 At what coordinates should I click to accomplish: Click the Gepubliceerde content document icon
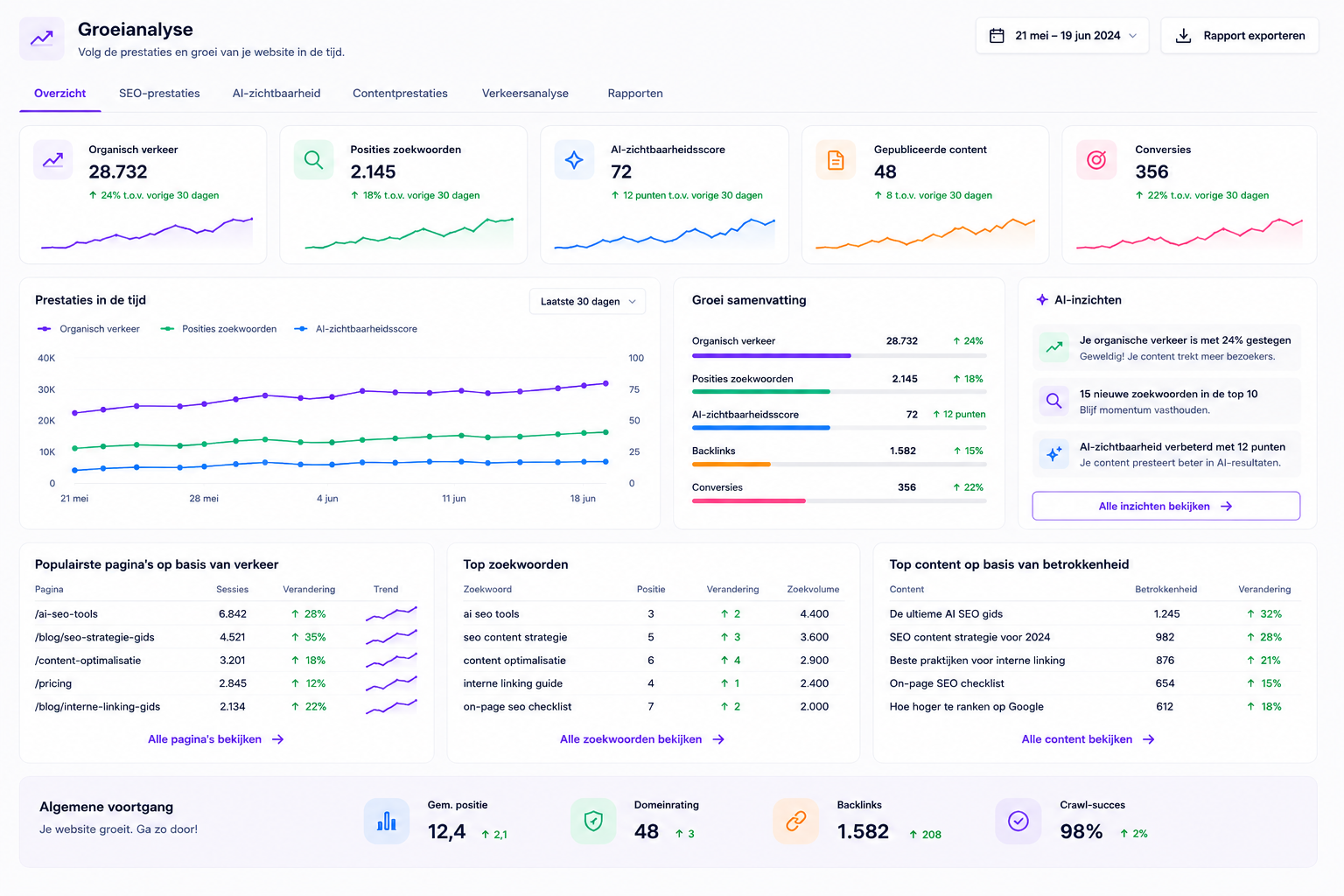[x=836, y=160]
